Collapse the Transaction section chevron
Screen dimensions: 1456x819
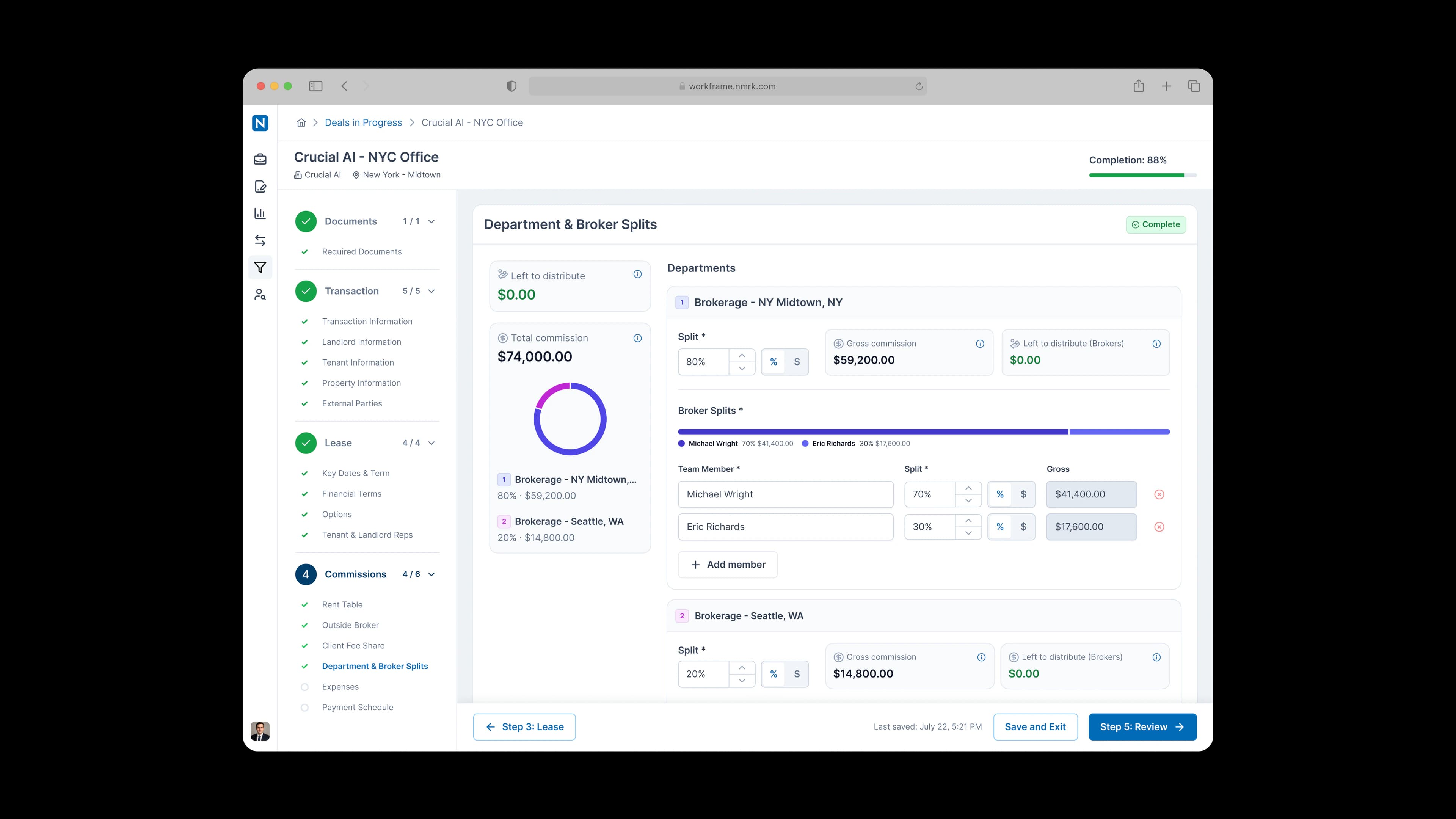432,291
